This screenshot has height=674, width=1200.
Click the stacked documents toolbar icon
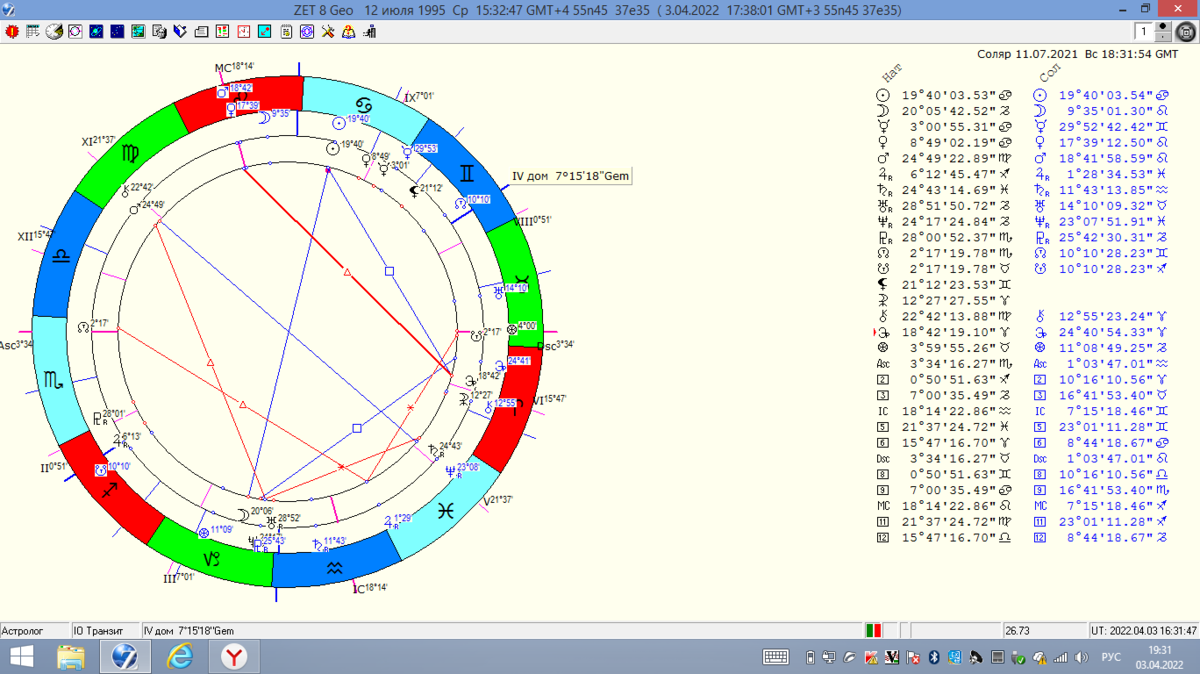click(159, 32)
